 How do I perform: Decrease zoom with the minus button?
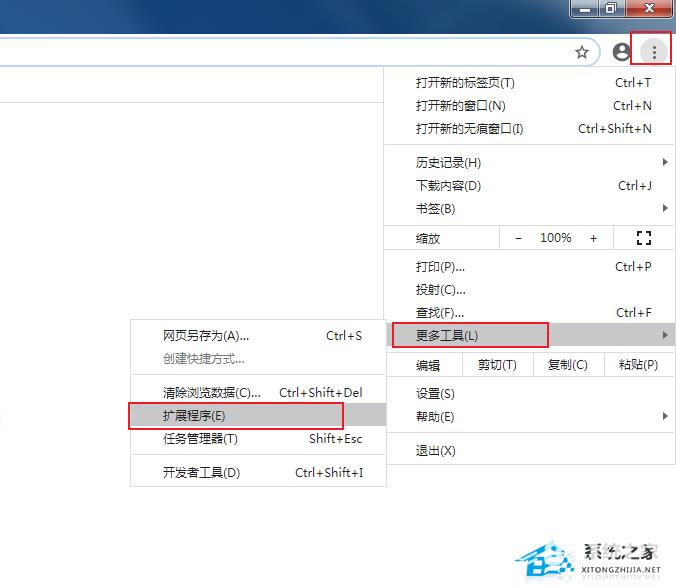point(519,238)
